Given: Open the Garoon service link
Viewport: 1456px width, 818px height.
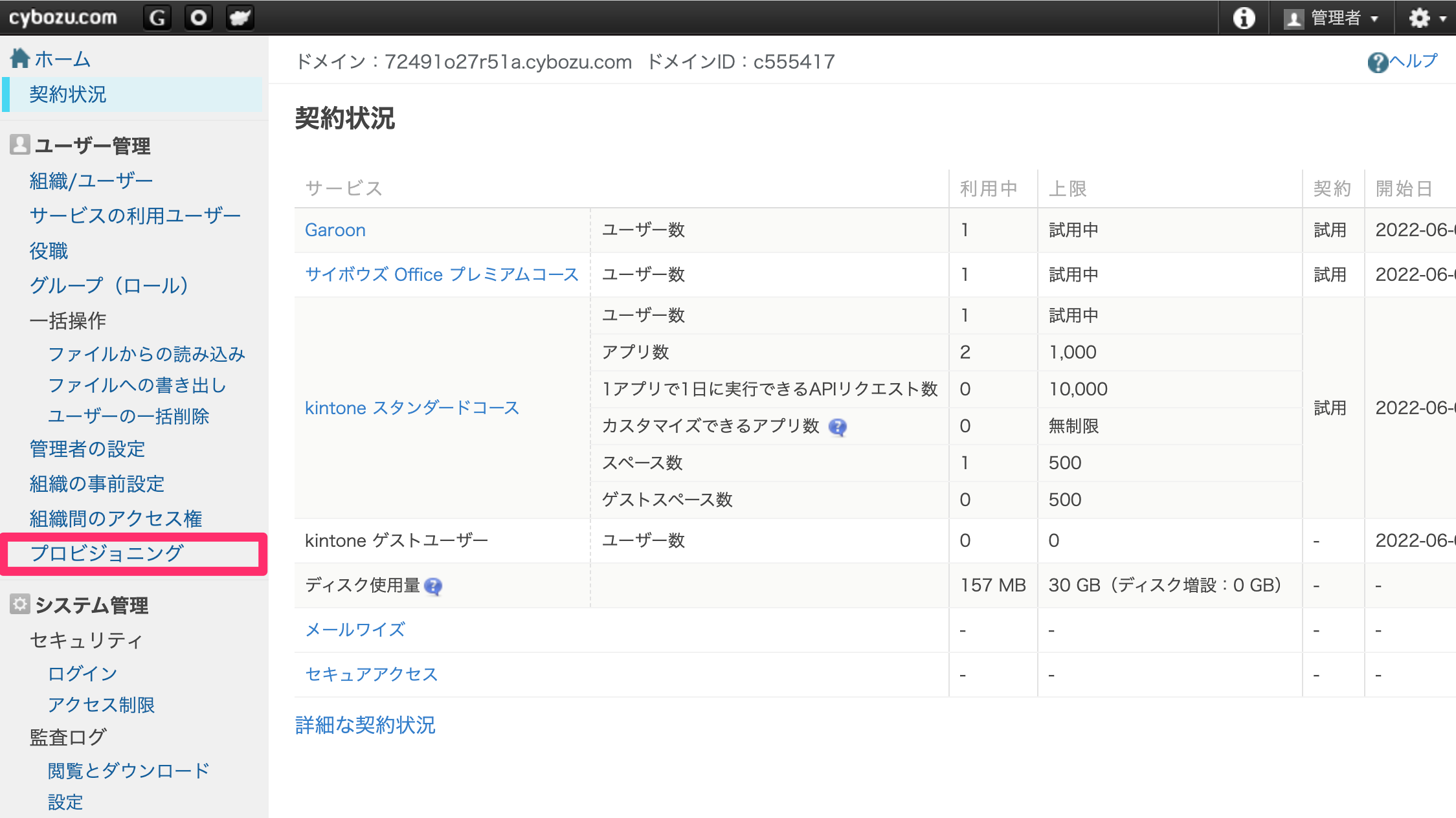Looking at the screenshot, I should pyautogui.click(x=335, y=230).
